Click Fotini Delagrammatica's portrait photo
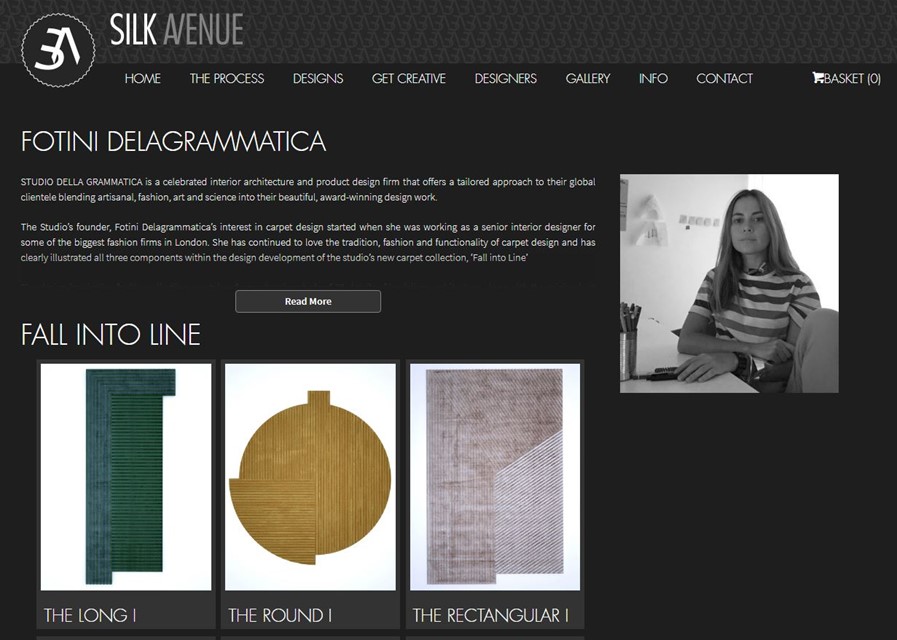 729,284
